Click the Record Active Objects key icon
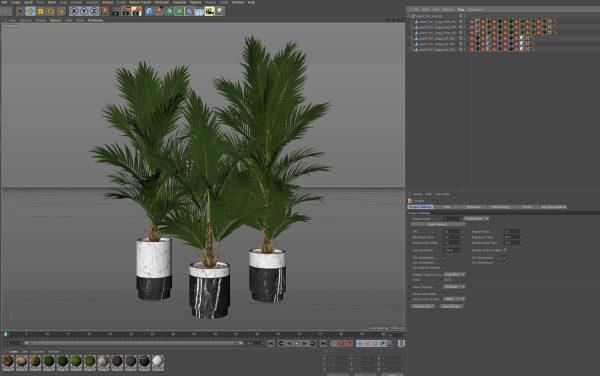 tap(334, 344)
